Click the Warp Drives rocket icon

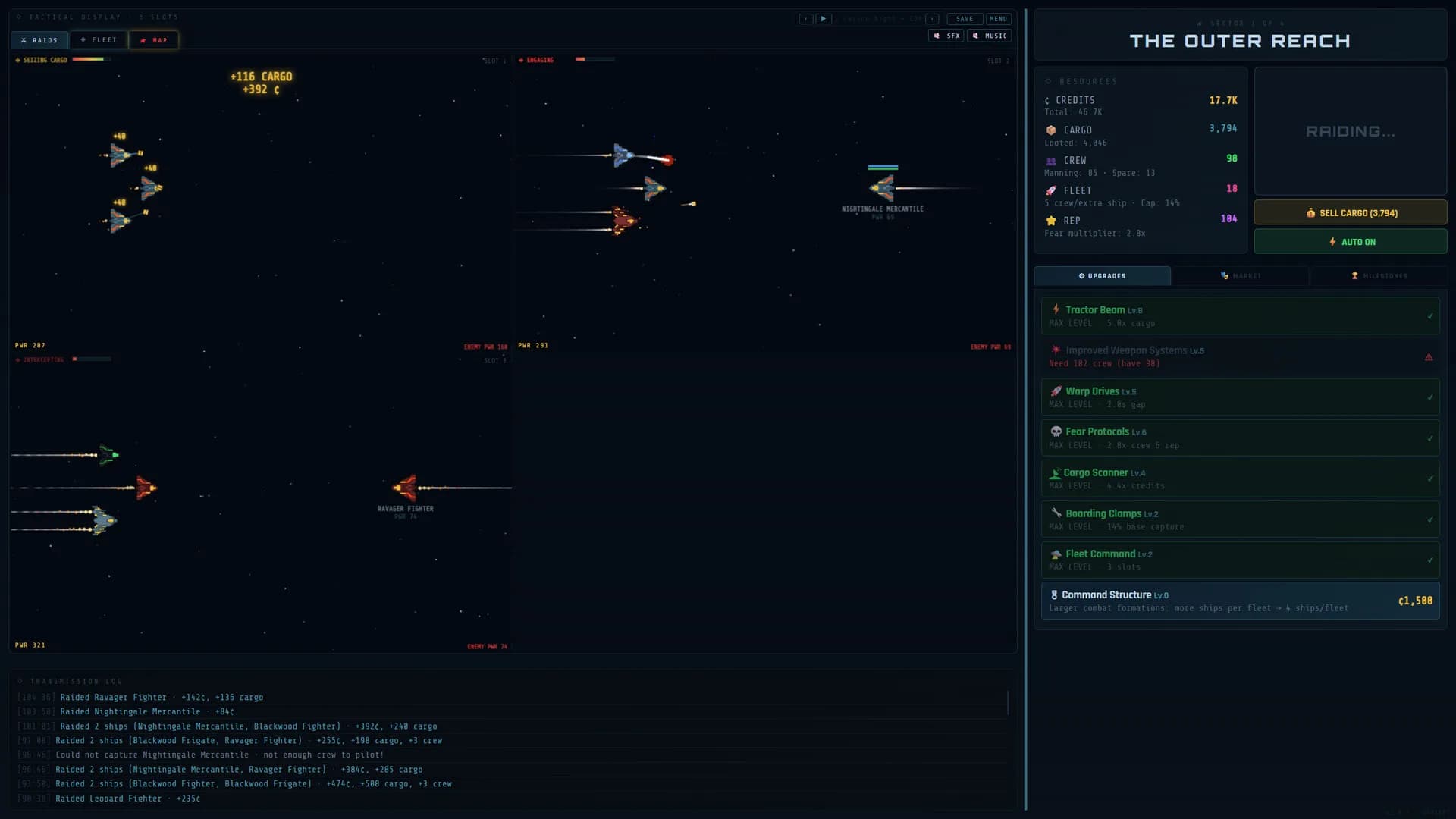pyautogui.click(x=1056, y=391)
